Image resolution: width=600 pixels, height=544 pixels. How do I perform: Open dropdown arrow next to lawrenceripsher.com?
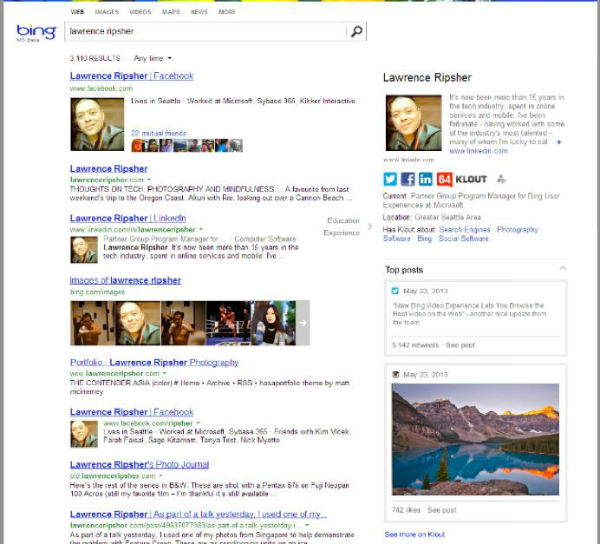pos(149,180)
